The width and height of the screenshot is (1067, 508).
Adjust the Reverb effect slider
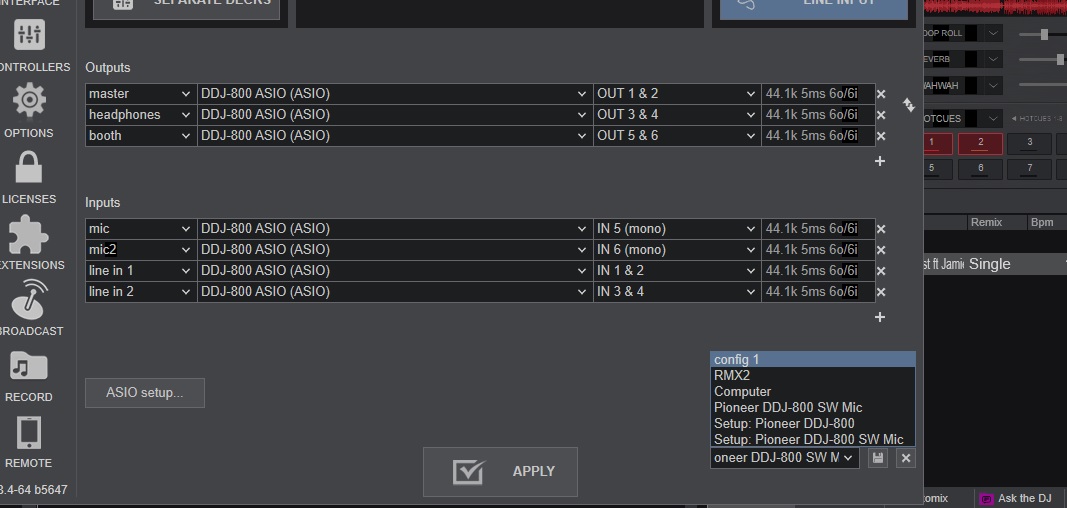(1060, 60)
